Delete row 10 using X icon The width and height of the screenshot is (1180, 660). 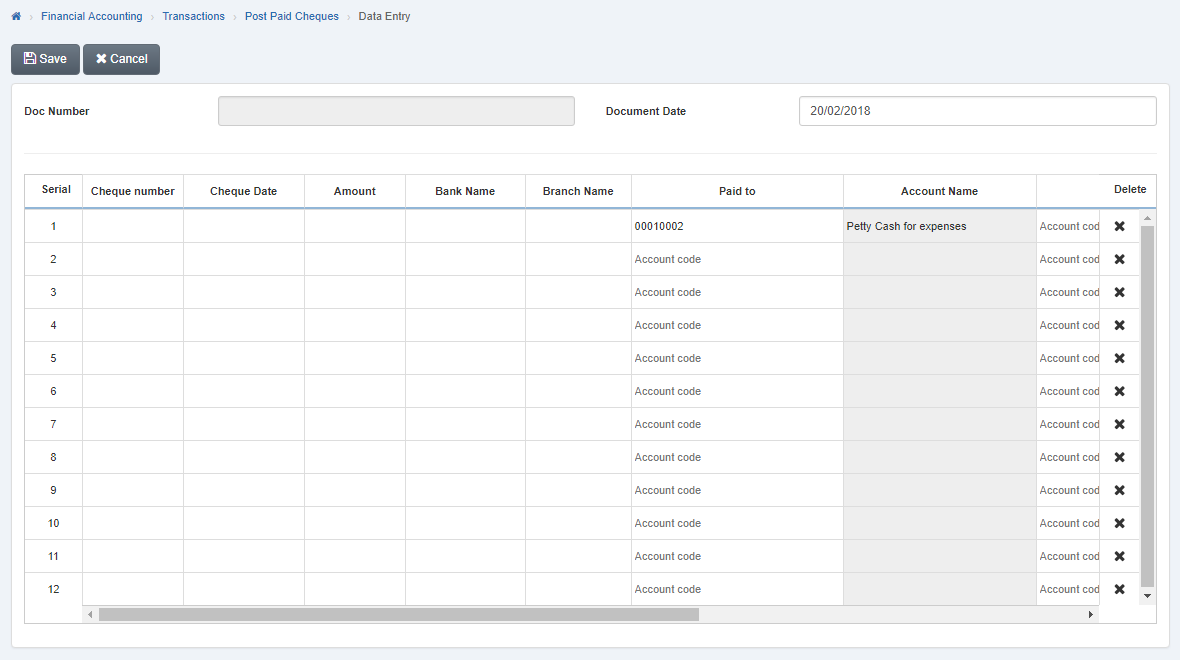point(1119,523)
